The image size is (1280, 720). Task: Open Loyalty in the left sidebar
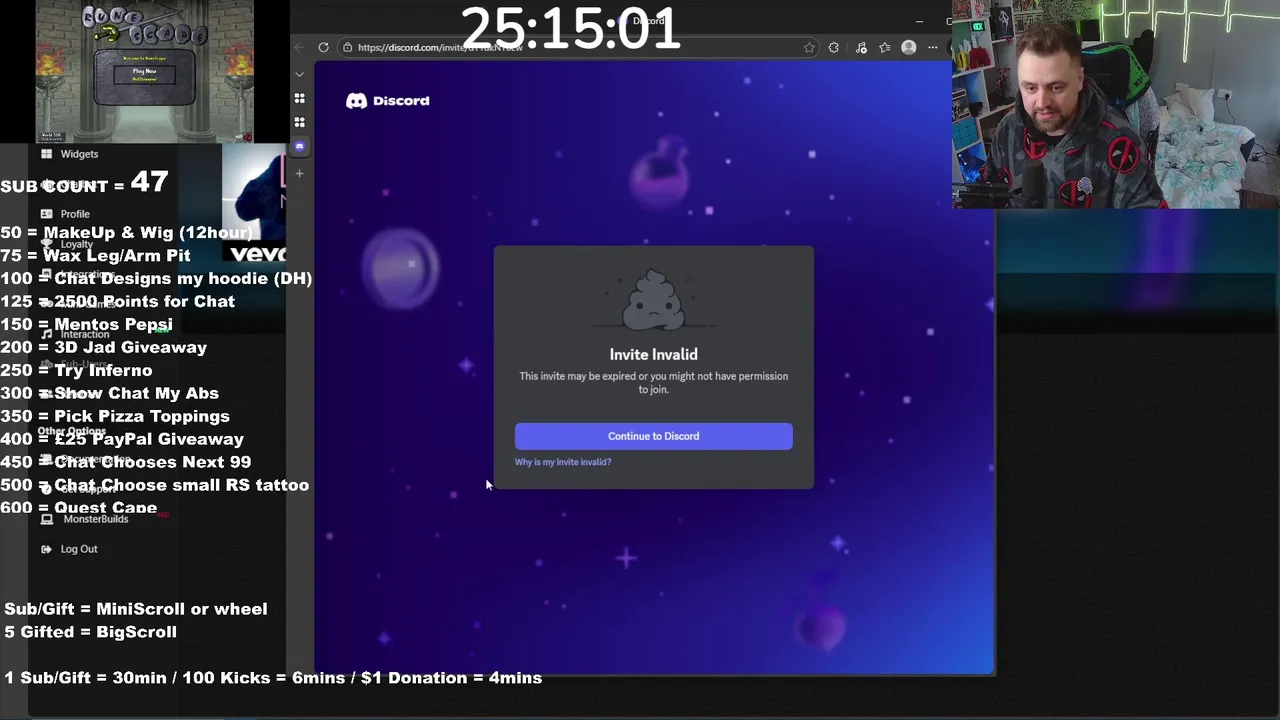click(77, 244)
